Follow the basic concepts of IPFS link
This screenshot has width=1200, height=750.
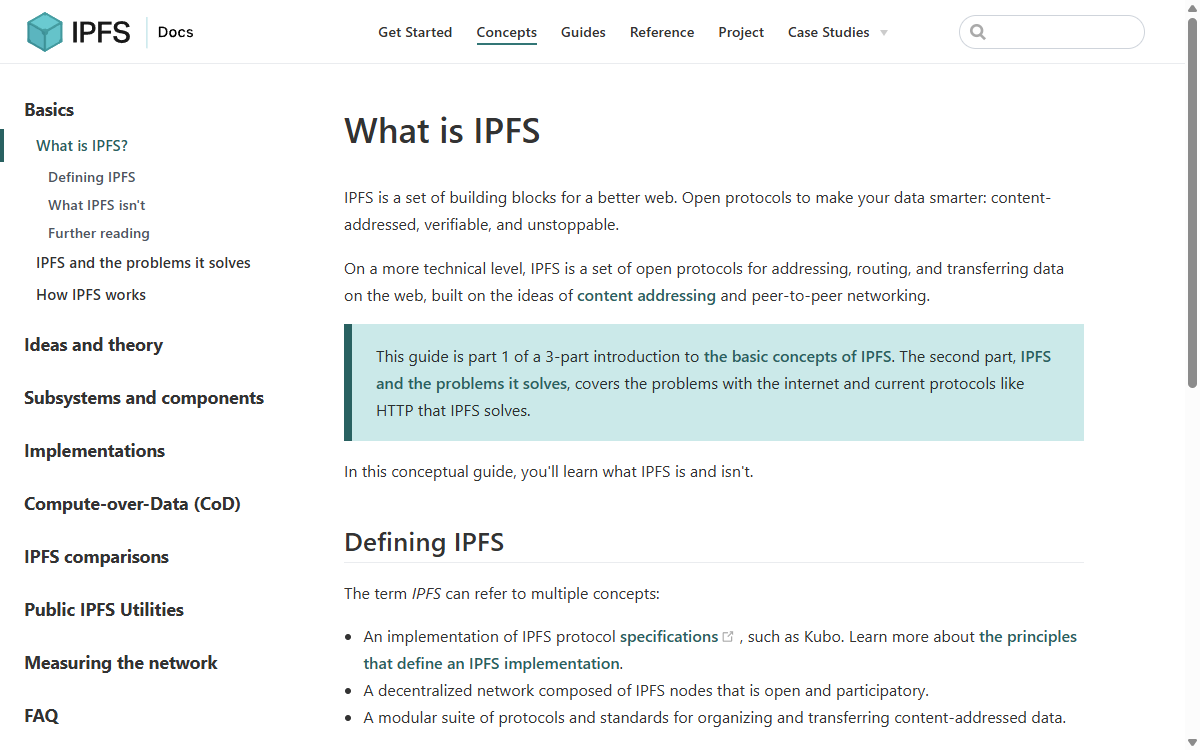point(797,357)
